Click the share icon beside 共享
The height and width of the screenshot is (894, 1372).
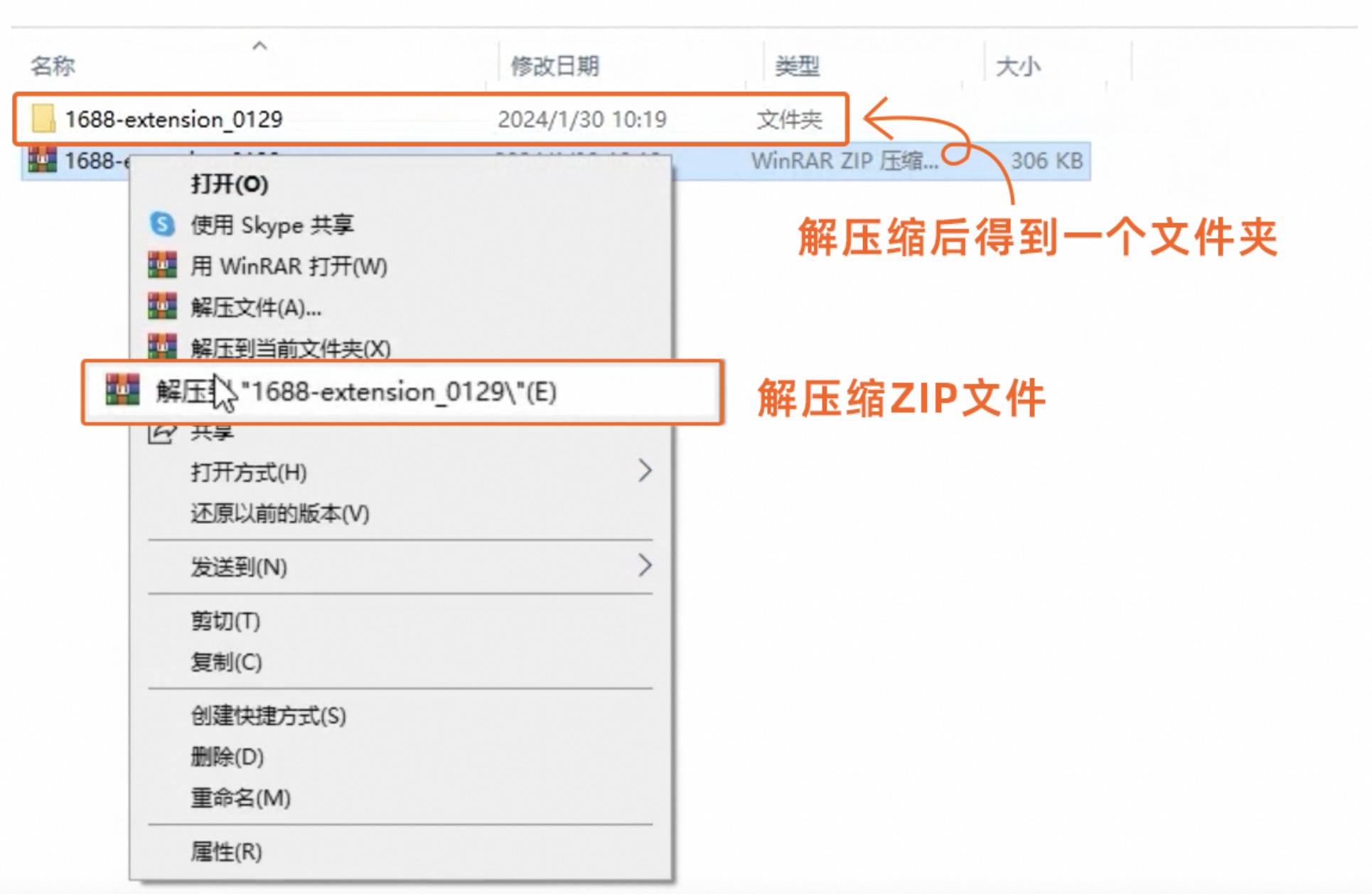pyautogui.click(x=161, y=432)
